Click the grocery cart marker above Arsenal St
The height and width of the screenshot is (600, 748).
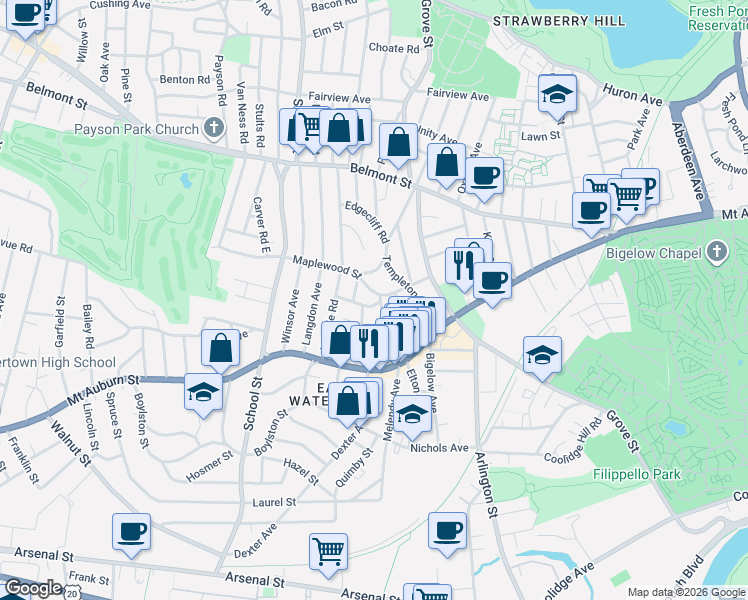(x=328, y=553)
